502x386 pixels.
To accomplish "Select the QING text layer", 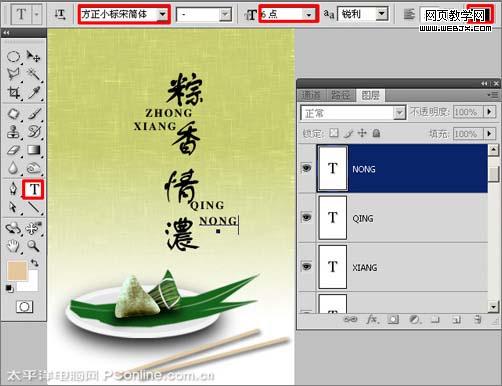I will [402, 218].
